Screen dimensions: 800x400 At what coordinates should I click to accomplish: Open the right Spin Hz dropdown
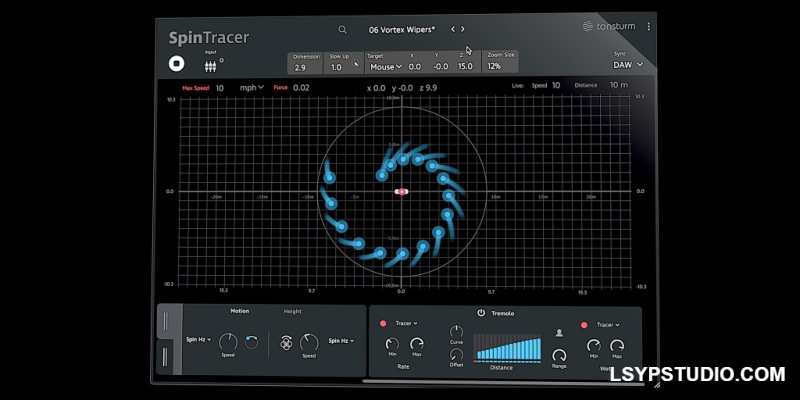click(x=341, y=341)
